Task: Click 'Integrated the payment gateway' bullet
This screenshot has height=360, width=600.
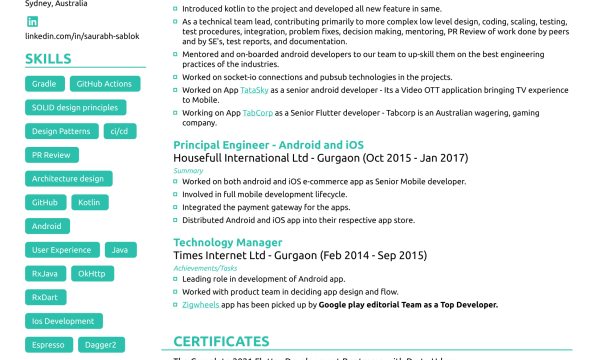Action: pyautogui.click(x=266, y=207)
